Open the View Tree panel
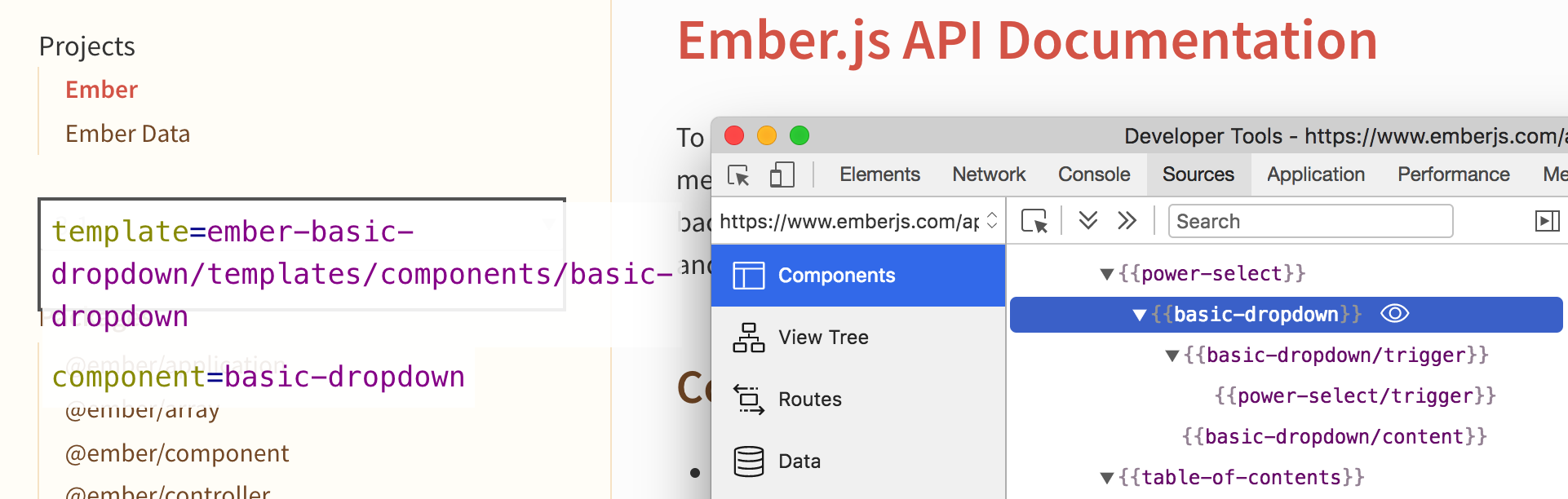1568x499 pixels. (x=822, y=338)
